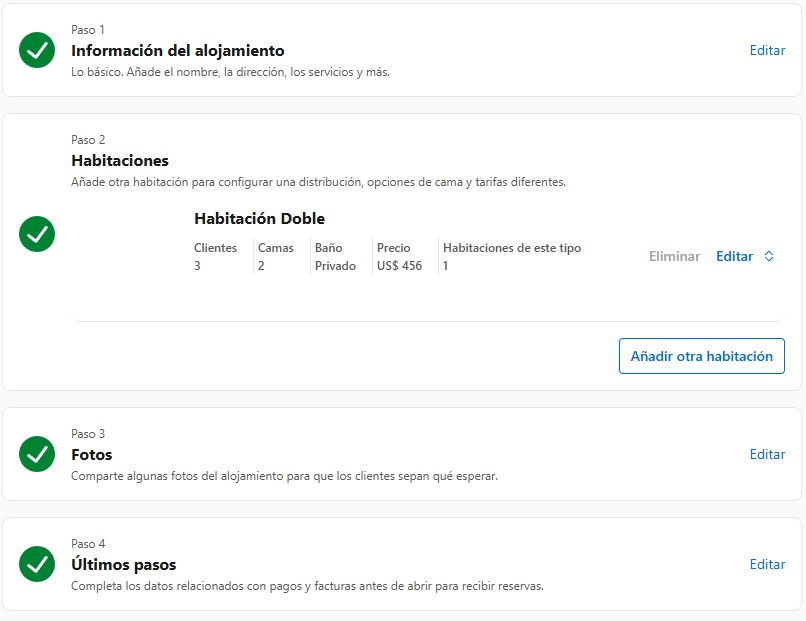Viewport: 806px width, 621px height.
Task: Click the Últimos pasos heading
Action: pyautogui.click(x=123, y=564)
